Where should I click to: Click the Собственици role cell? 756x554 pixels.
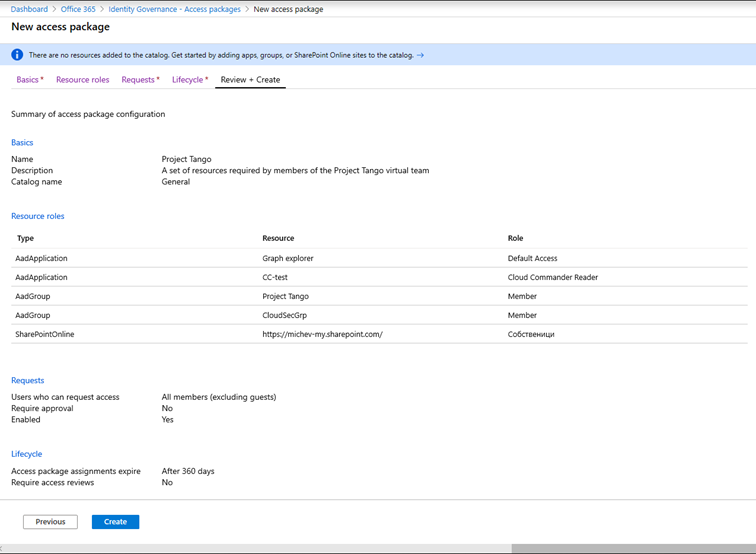click(531, 334)
